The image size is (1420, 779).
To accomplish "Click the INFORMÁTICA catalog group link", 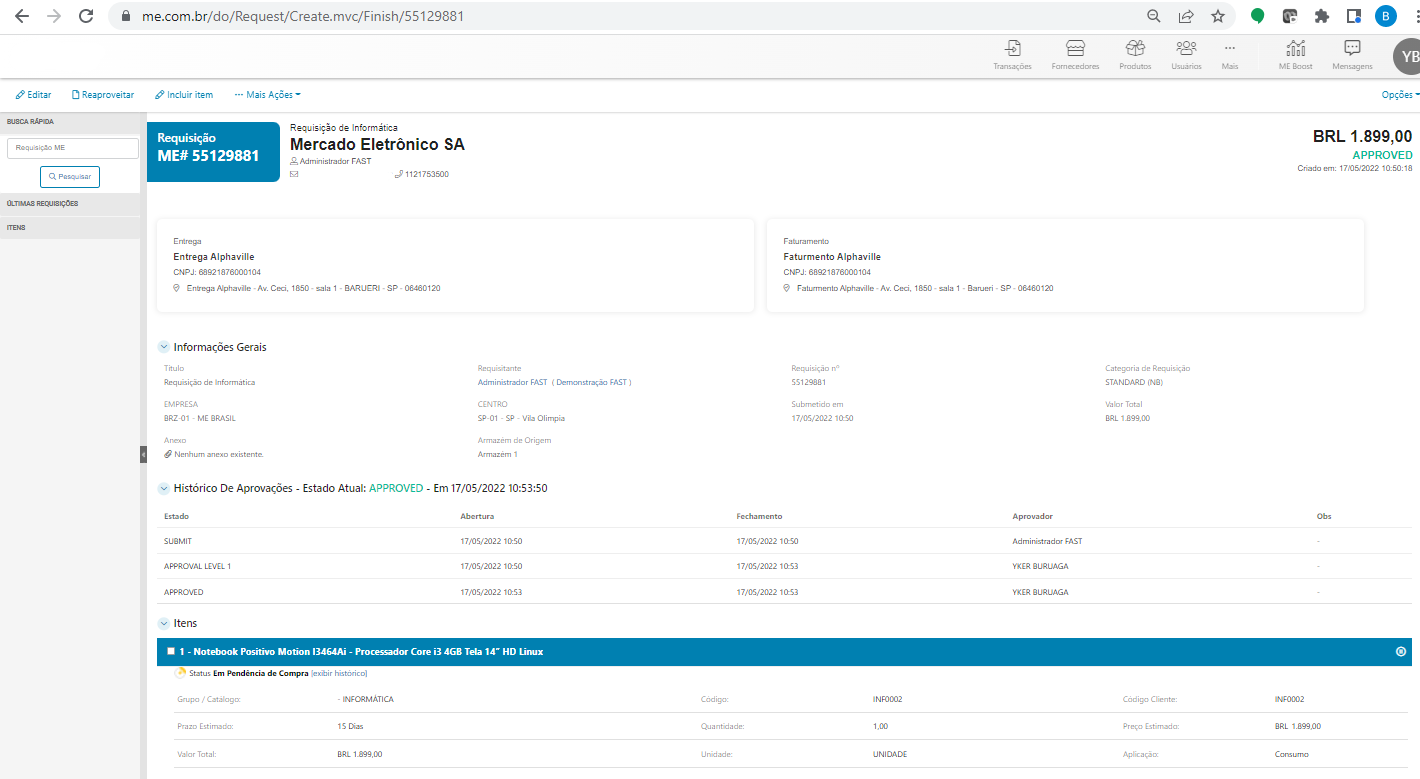I will [x=368, y=699].
